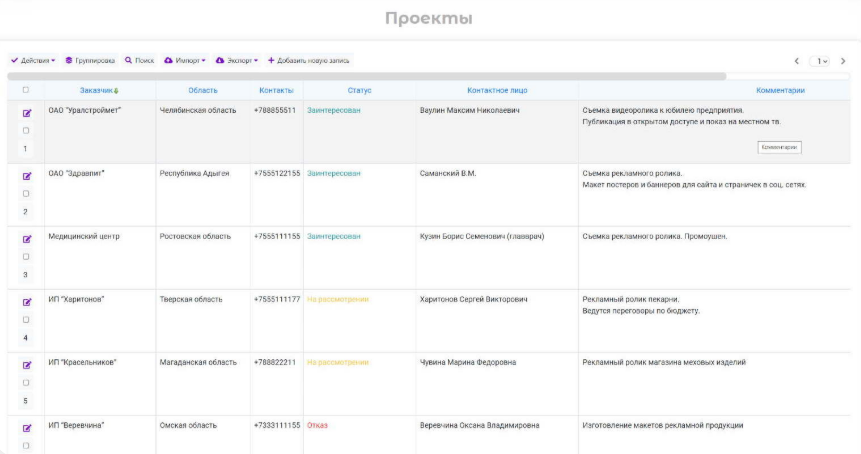Check the row 4 checkbox for Харитонов
861x454 pixels.
pyautogui.click(x=26, y=320)
